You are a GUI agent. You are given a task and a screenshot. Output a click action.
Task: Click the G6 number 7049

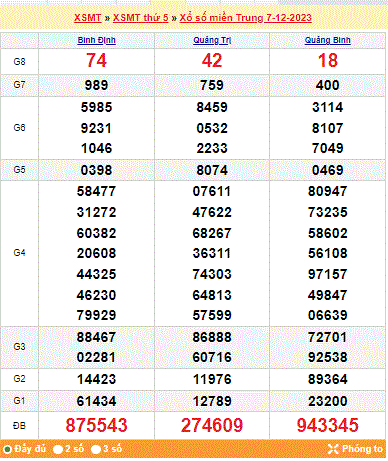pyautogui.click(x=328, y=148)
